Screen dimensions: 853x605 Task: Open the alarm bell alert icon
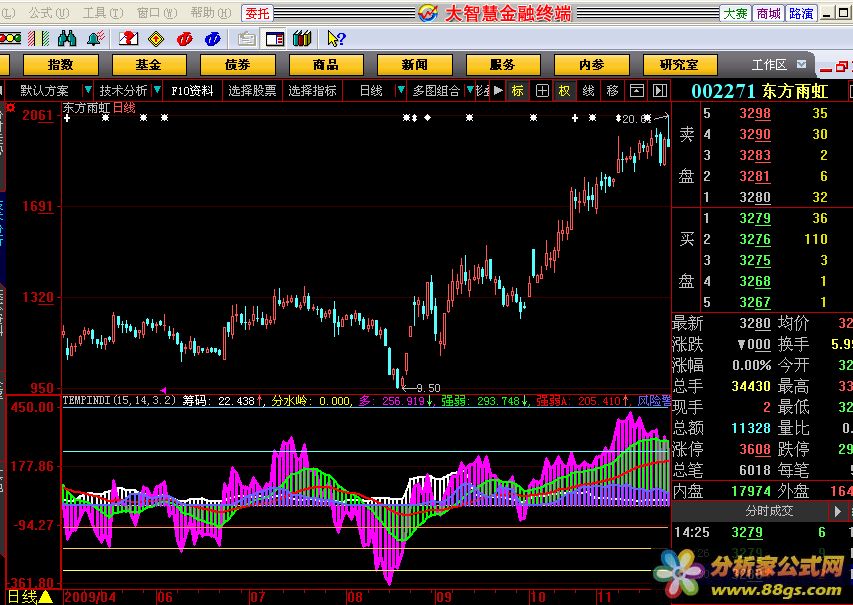coord(96,38)
